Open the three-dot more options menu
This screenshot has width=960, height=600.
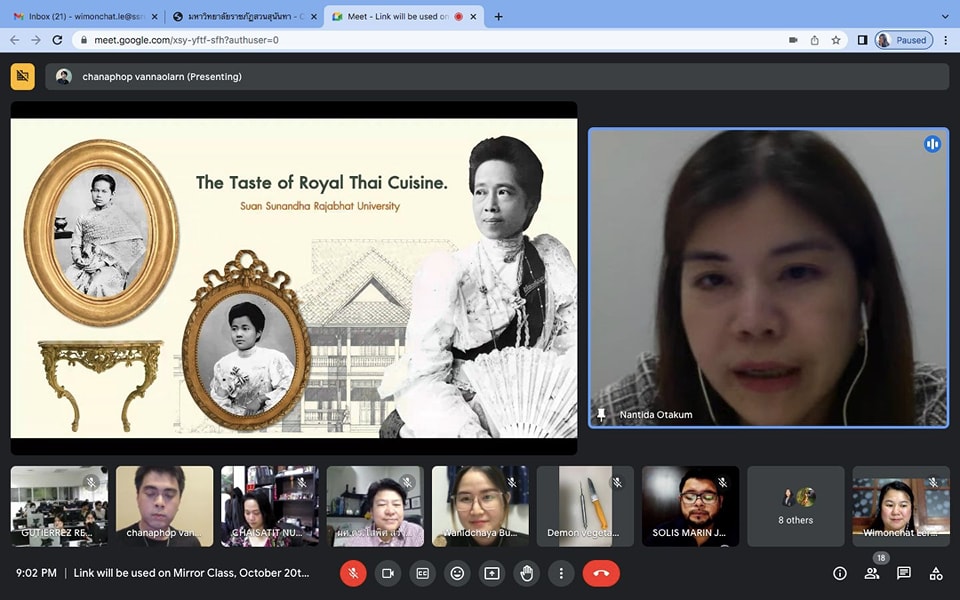(x=561, y=573)
